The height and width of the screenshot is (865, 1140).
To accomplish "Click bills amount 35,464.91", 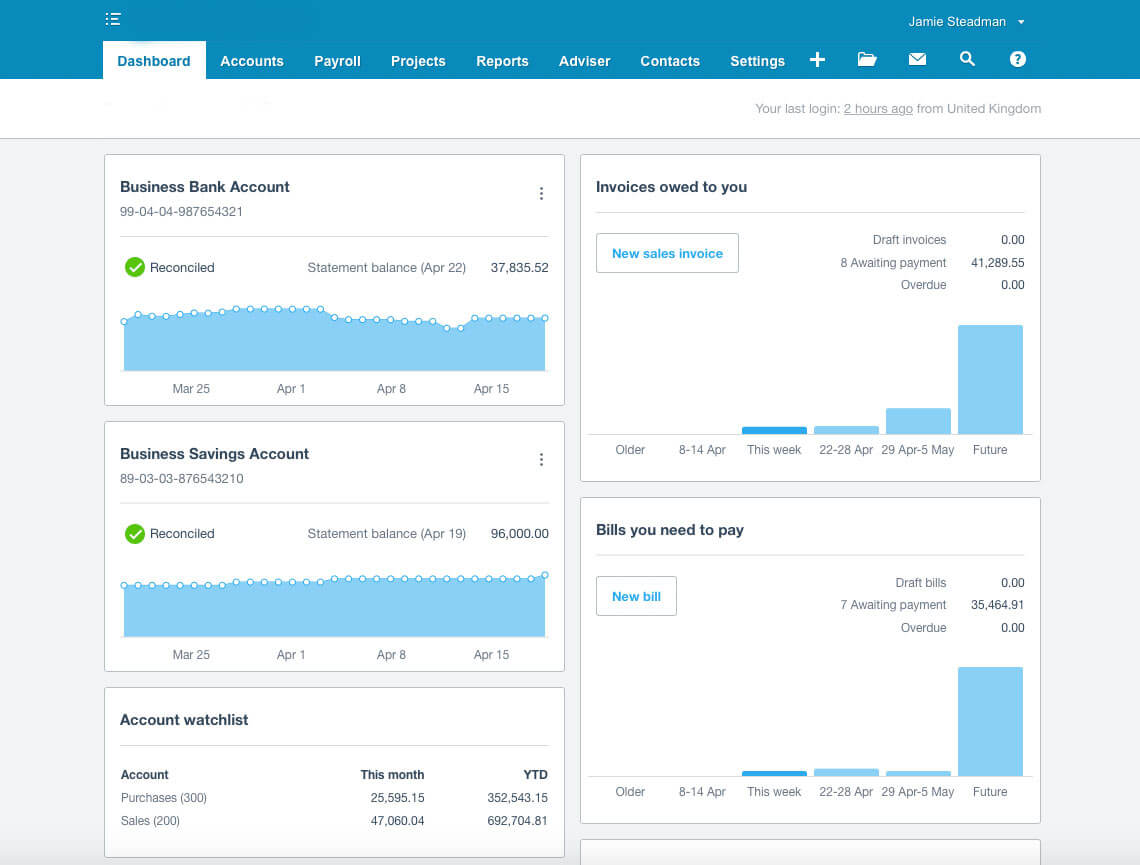I will click(x=998, y=605).
